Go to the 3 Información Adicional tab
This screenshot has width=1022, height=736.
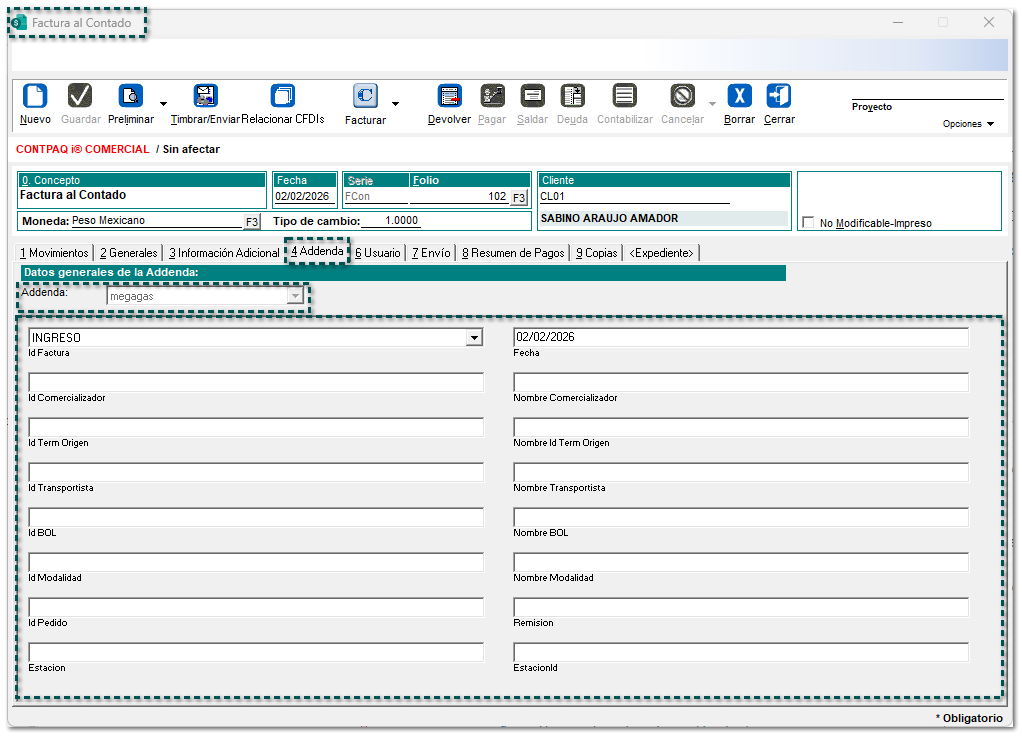tap(224, 253)
